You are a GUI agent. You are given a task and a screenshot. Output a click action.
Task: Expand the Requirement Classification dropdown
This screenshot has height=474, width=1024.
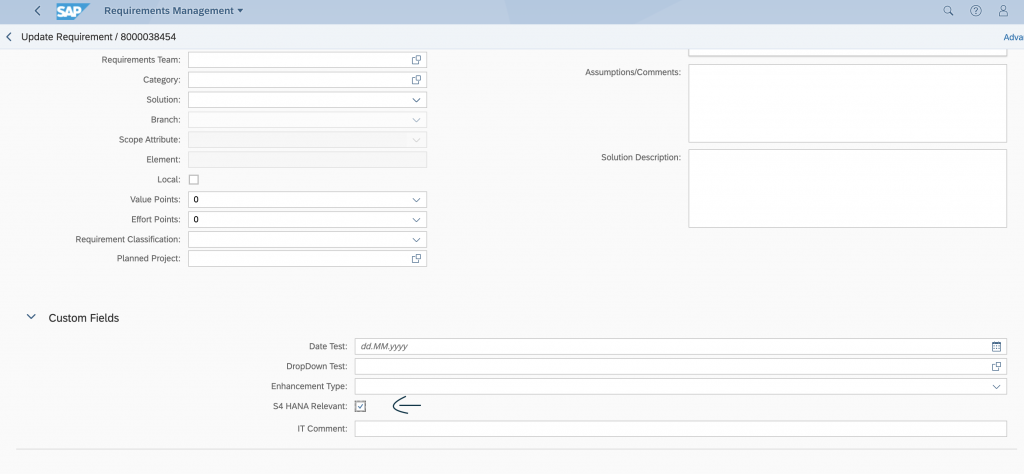tap(416, 240)
